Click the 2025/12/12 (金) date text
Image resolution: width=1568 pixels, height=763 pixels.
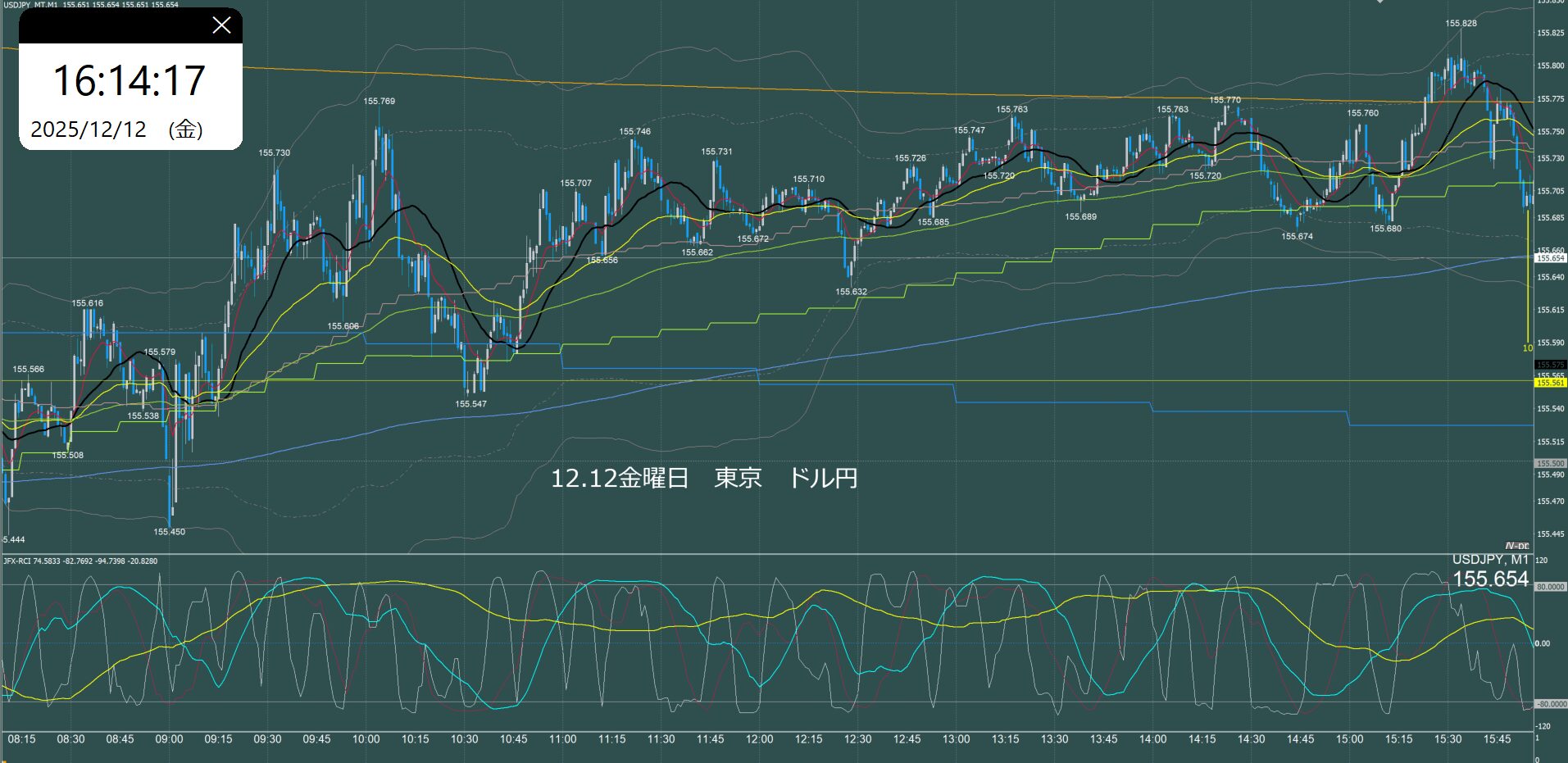(x=116, y=129)
